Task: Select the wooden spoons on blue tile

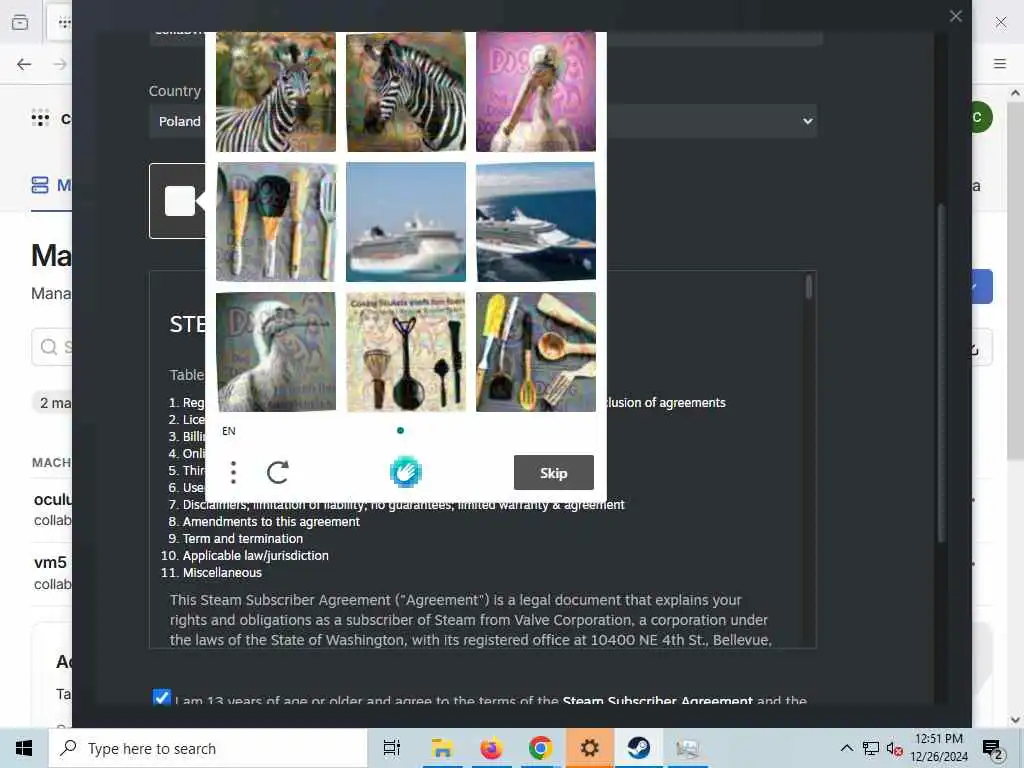Action: coord(536,351)
